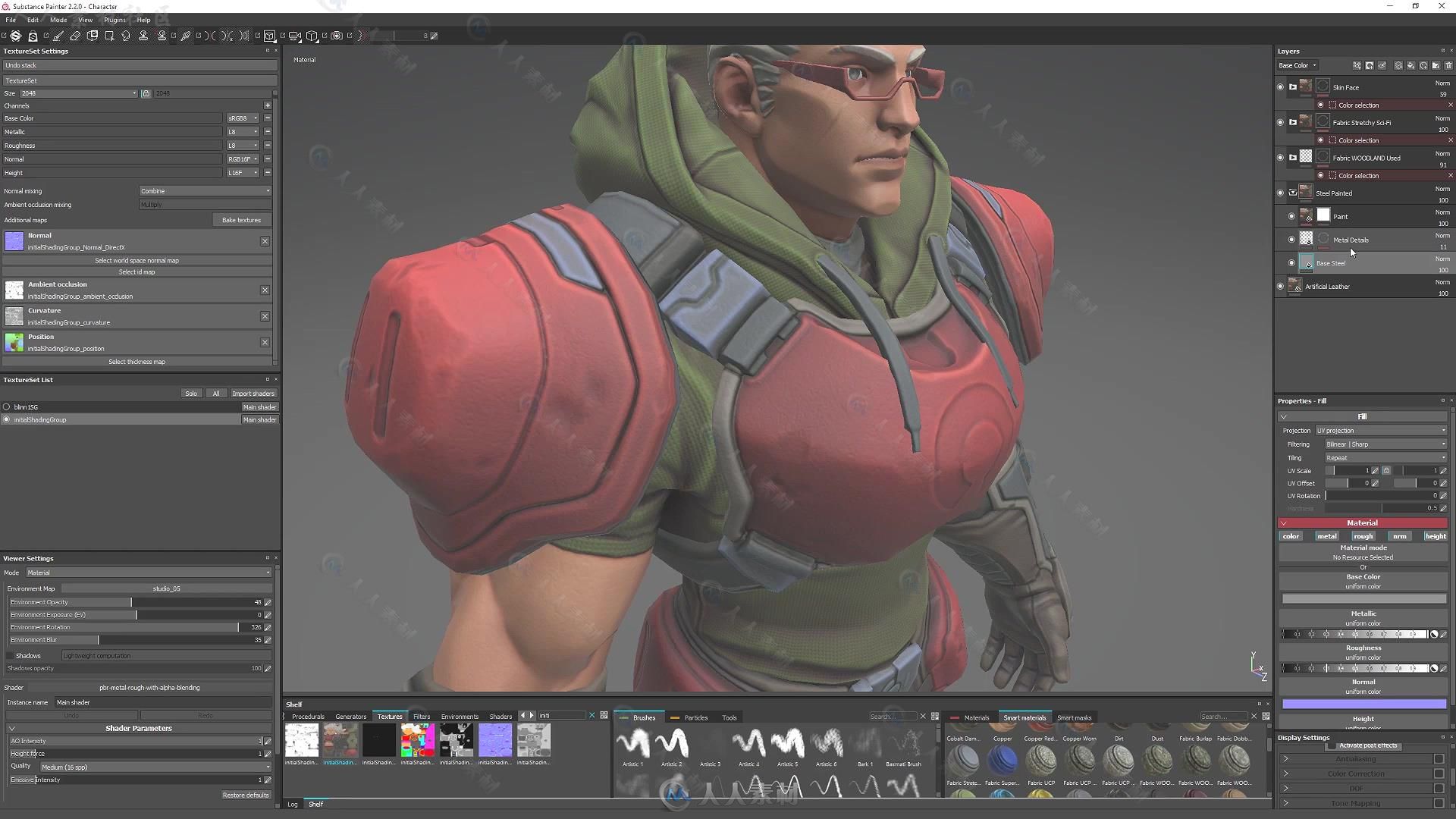The image size is (1456, 819).
Task: Switch to 3D only viewport mode
Action: tap(269, 36)
